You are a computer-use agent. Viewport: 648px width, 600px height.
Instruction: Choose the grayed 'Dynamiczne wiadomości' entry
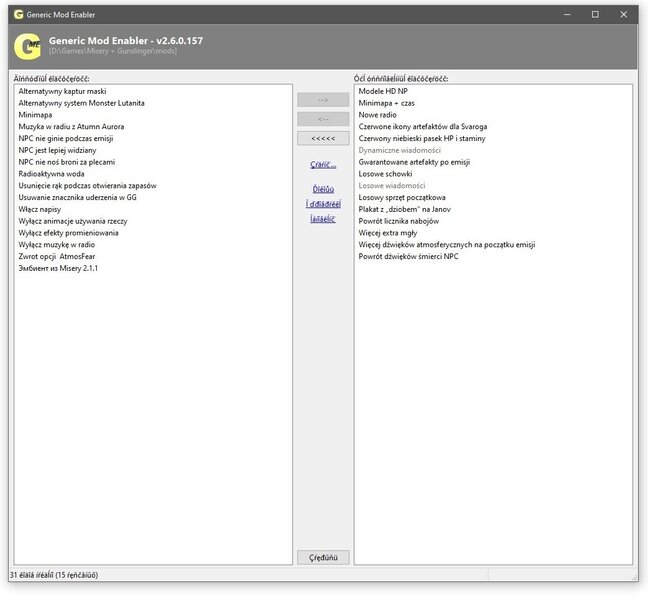(x=400, y=150)
